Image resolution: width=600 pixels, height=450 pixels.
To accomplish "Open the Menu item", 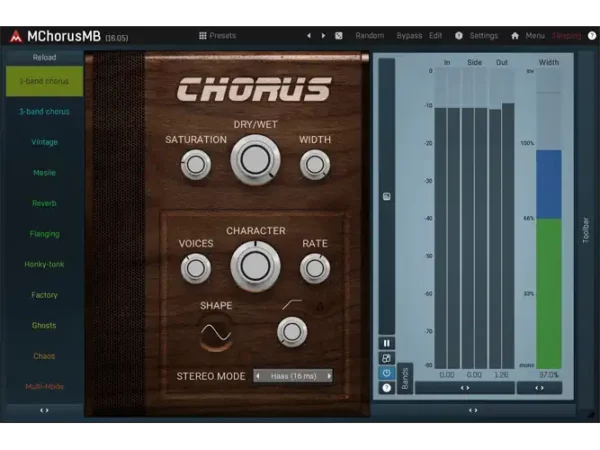I will click(535, 36).
